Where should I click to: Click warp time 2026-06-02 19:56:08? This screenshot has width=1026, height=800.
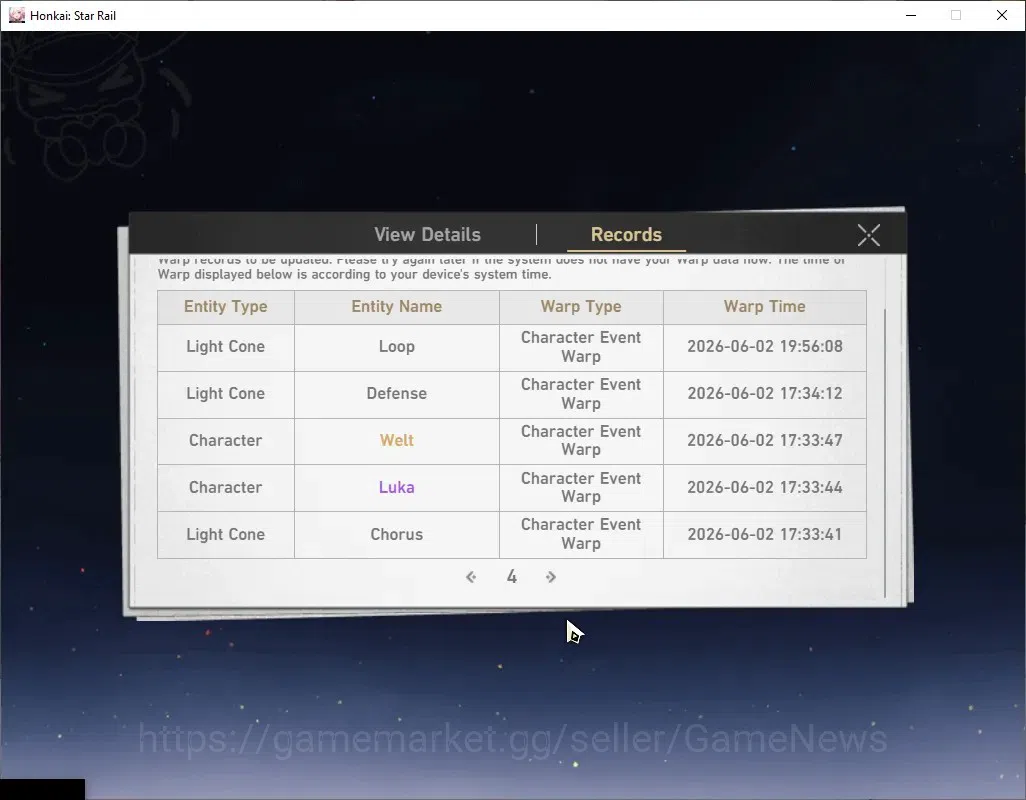(x=765, y=347)
